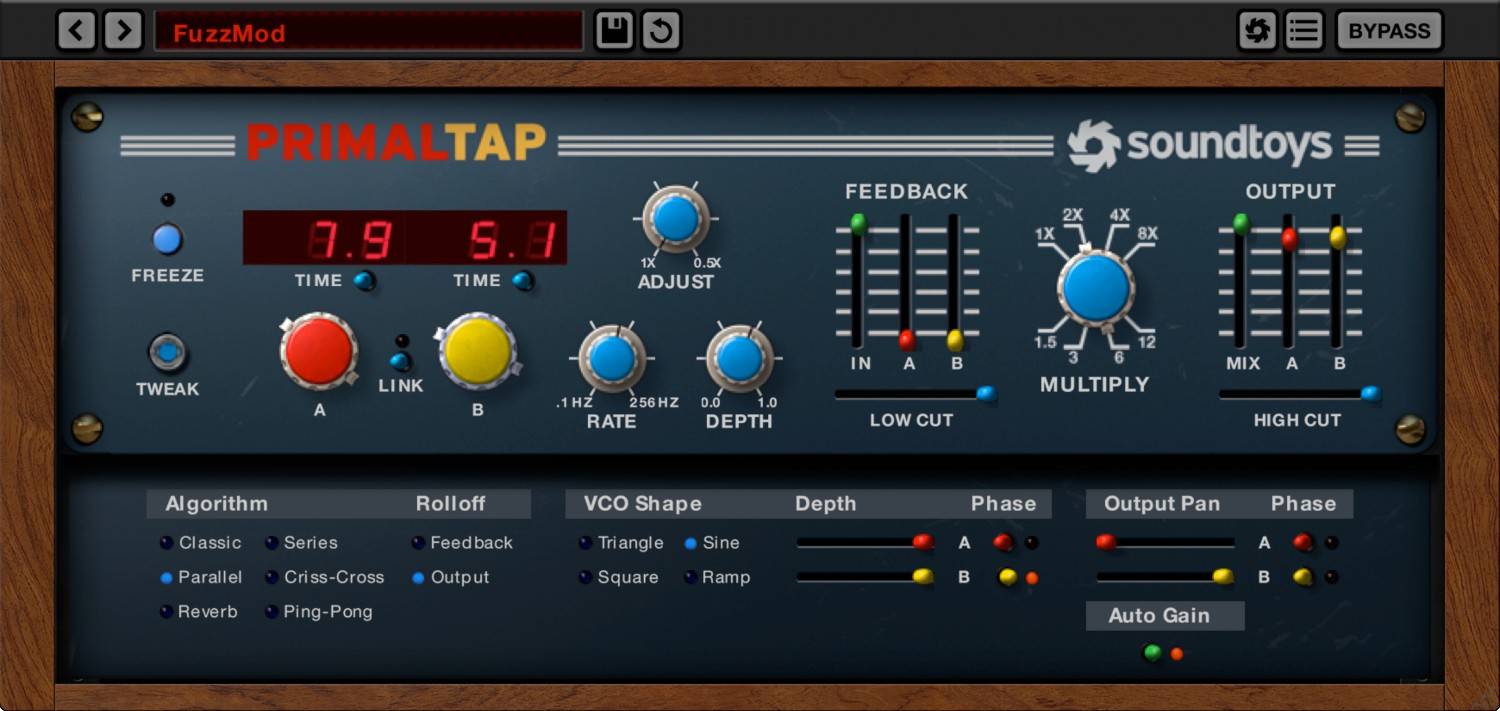1500x711 pixels.
Task: Enable the FREEZE switch
Action: coord(167,239)
